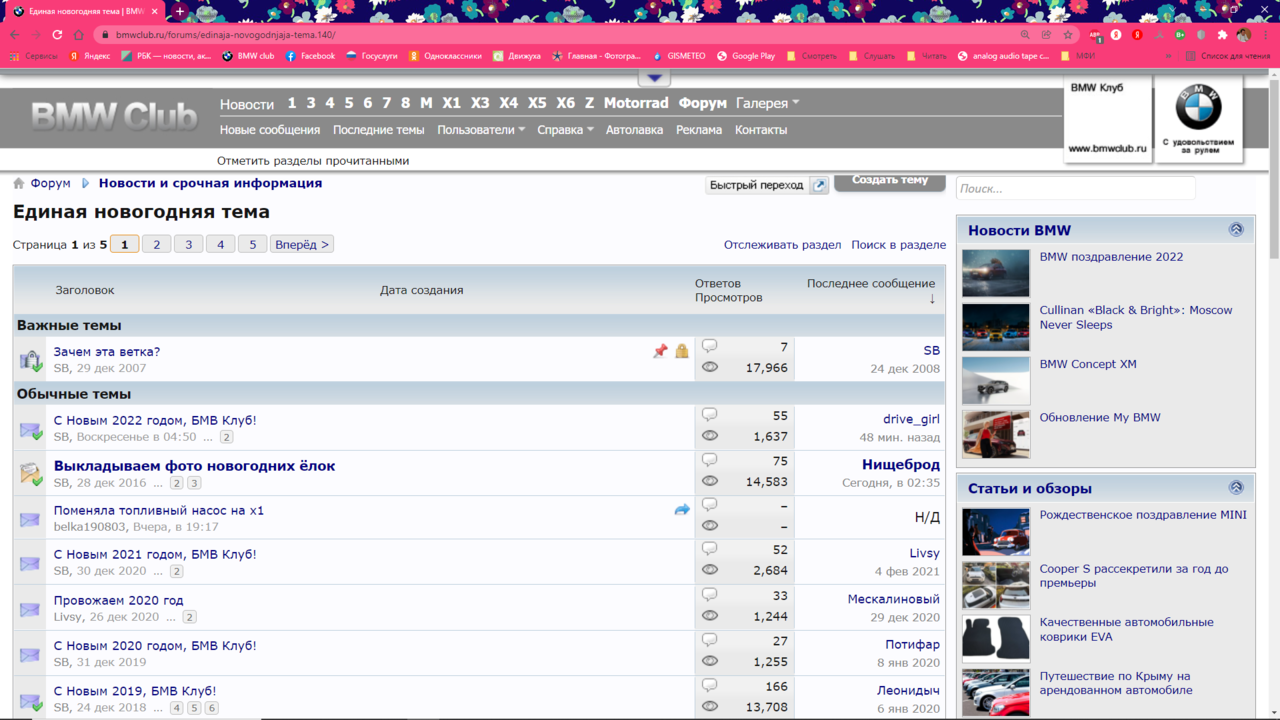Go to page 5 of thread list
This screenshot has width=1280, height=720.
252,244
